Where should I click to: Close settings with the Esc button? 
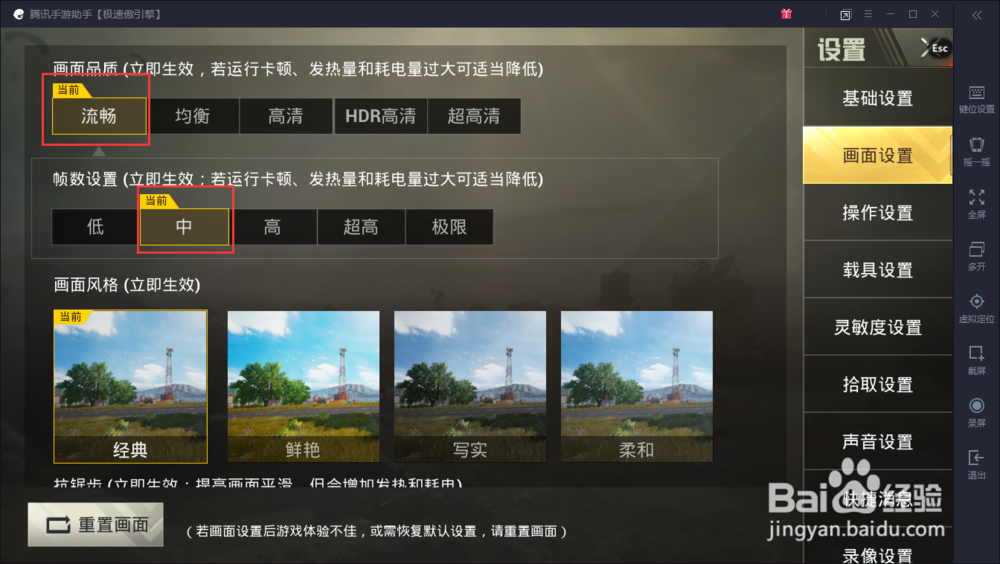pyautogui.click(x=934, y=48)
